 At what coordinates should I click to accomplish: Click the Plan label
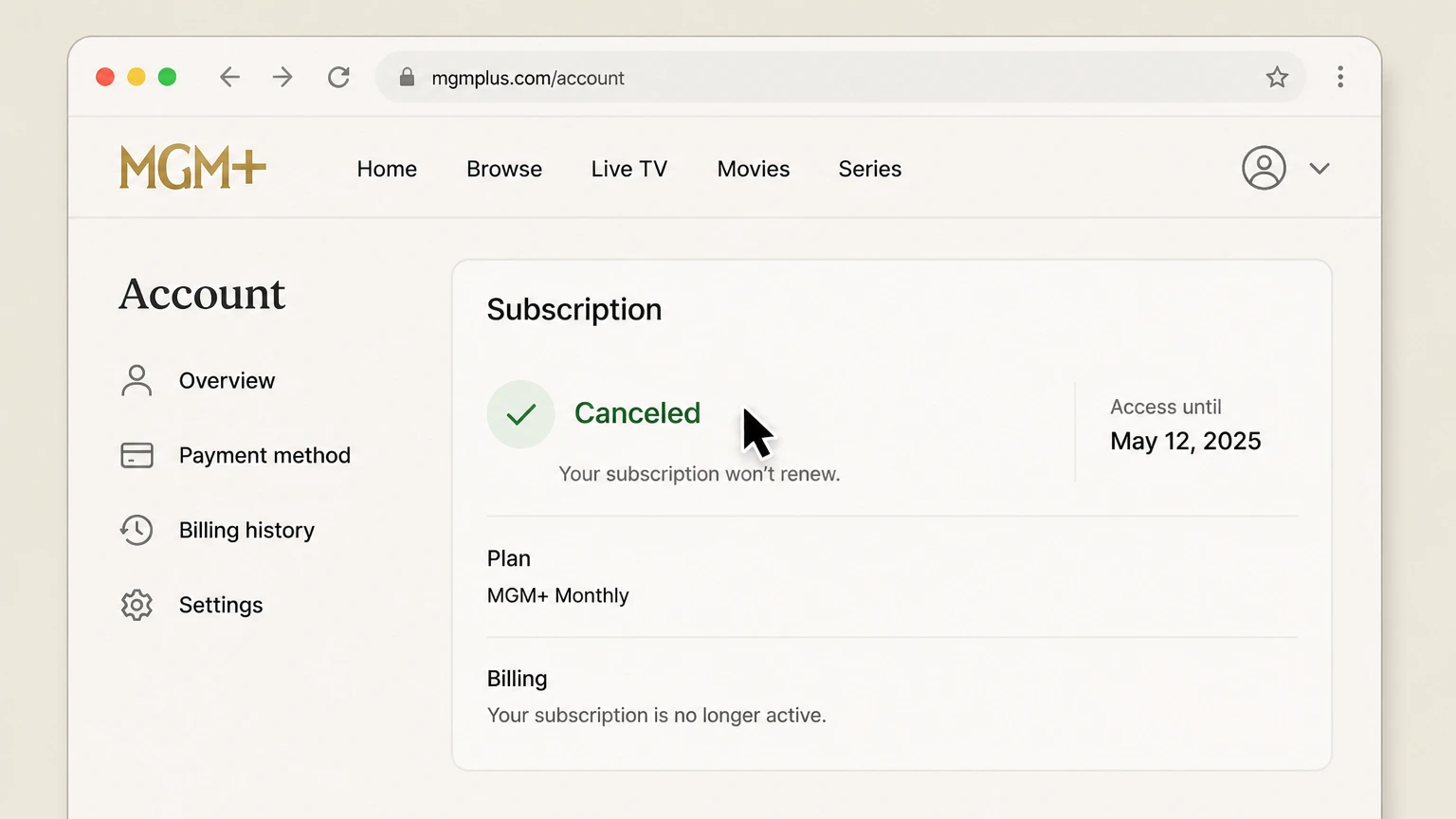509,558
